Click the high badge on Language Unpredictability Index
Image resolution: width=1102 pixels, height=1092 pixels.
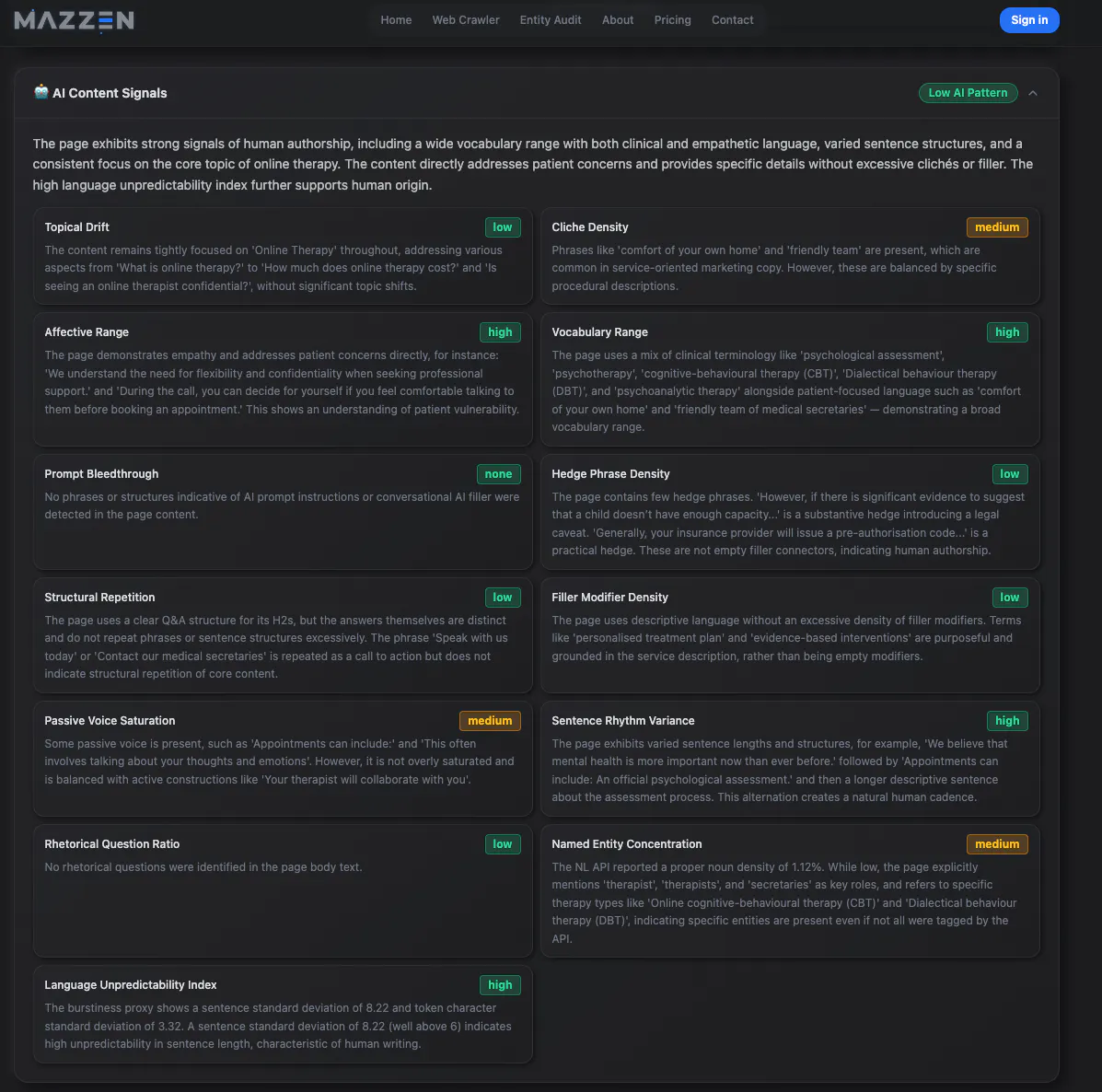(x=500, y=984)
